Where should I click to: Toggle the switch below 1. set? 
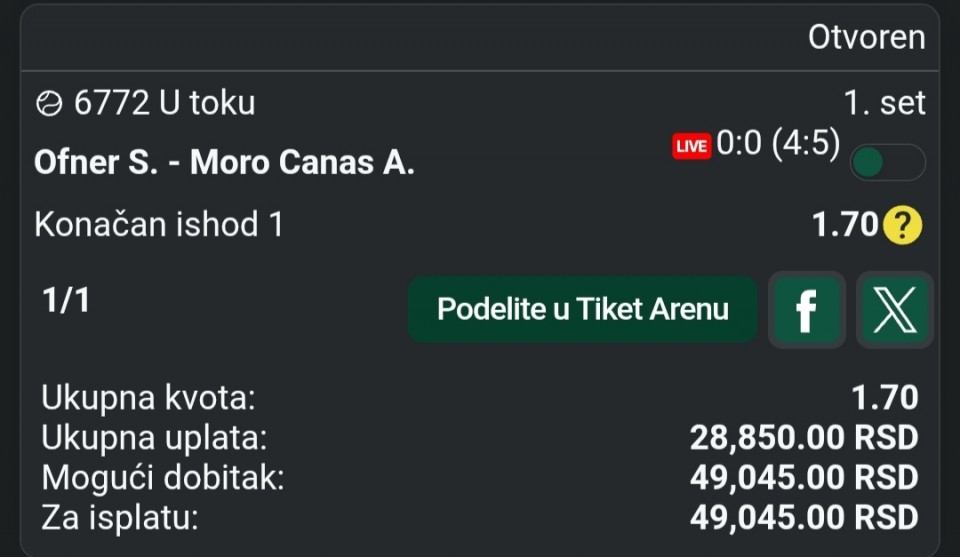pos(887,163)
